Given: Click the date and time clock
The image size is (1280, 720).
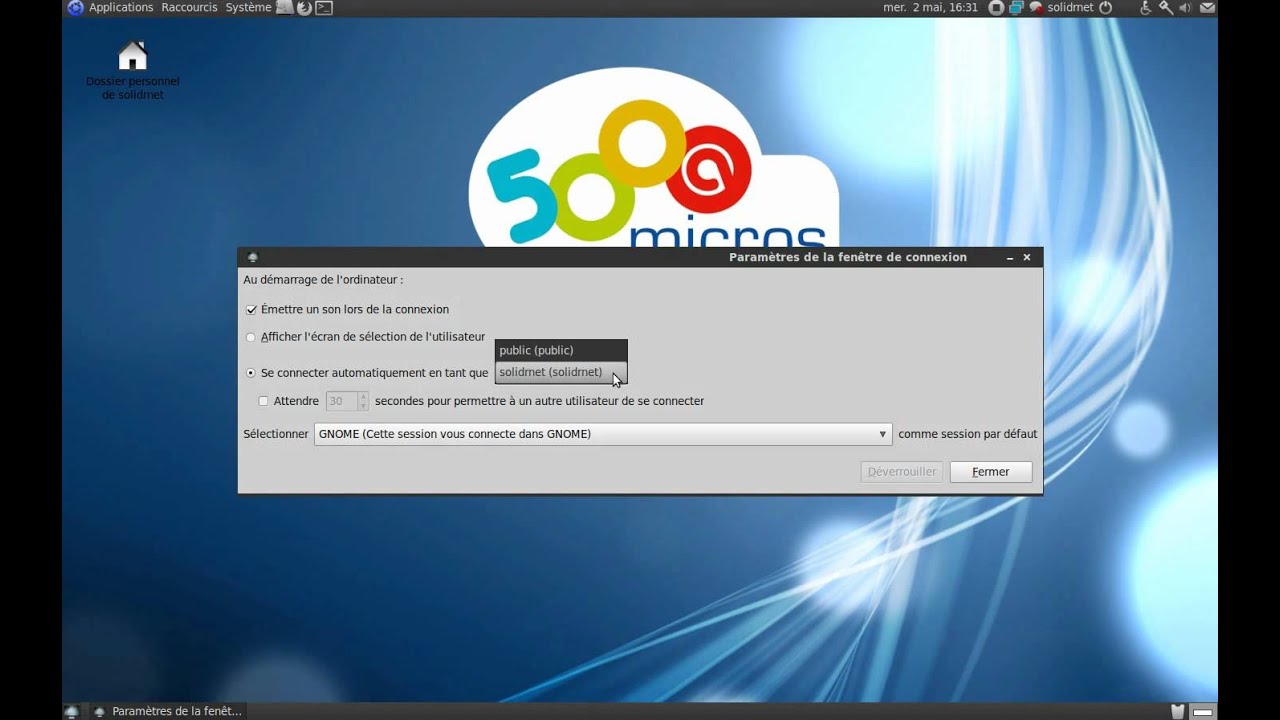Looking at the screenshot, I should point(930,8).
